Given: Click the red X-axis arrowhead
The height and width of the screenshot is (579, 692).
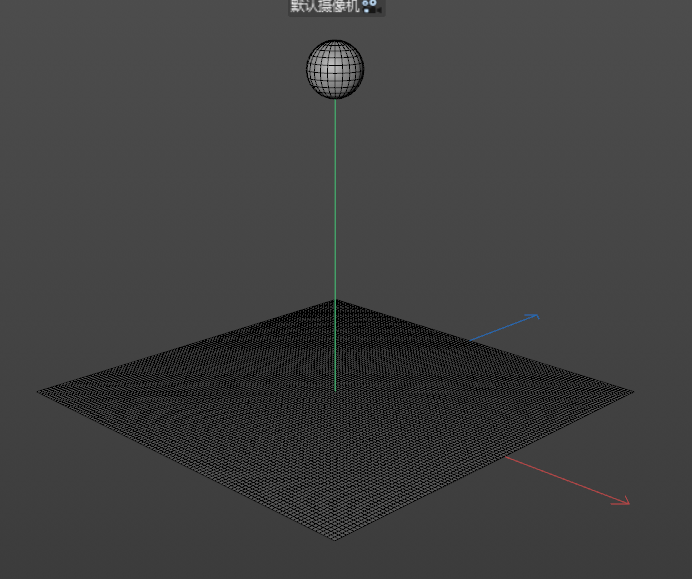Looking at the screenshot, I should tap(625, 502).
